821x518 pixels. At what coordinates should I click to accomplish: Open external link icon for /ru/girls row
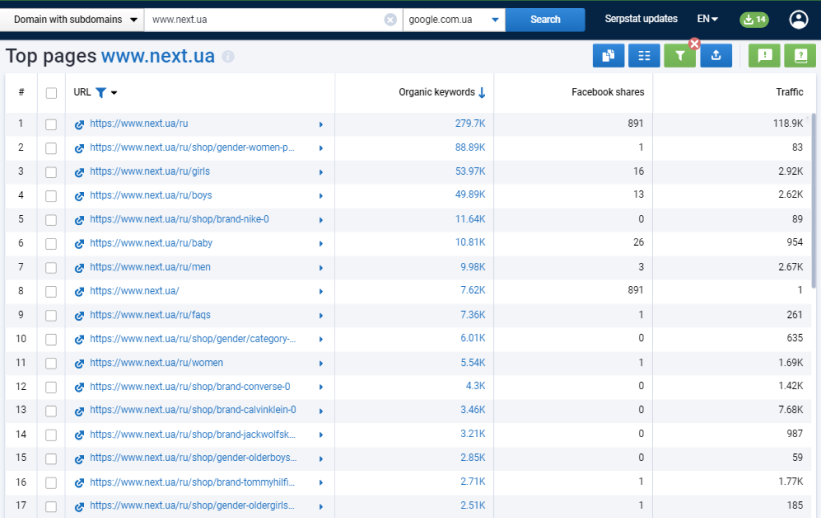point(79,172)
